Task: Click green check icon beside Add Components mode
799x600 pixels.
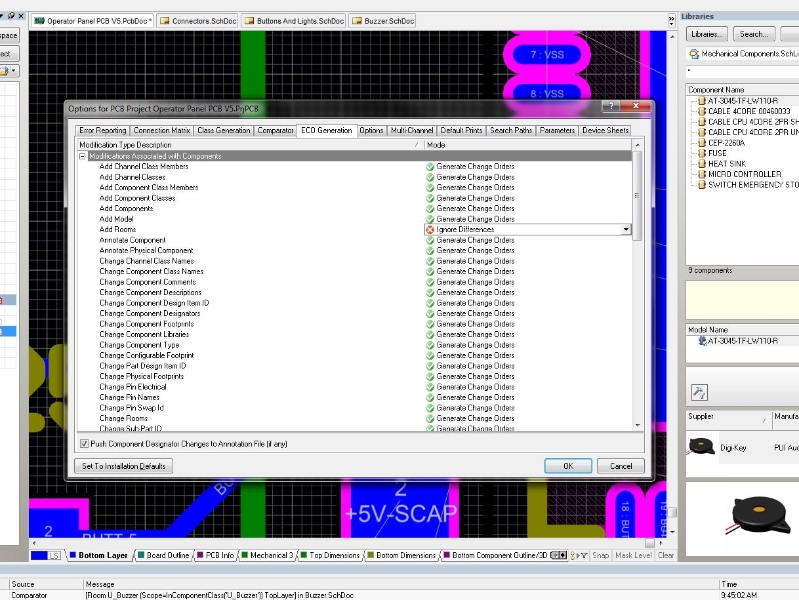Action: (430, 208)
